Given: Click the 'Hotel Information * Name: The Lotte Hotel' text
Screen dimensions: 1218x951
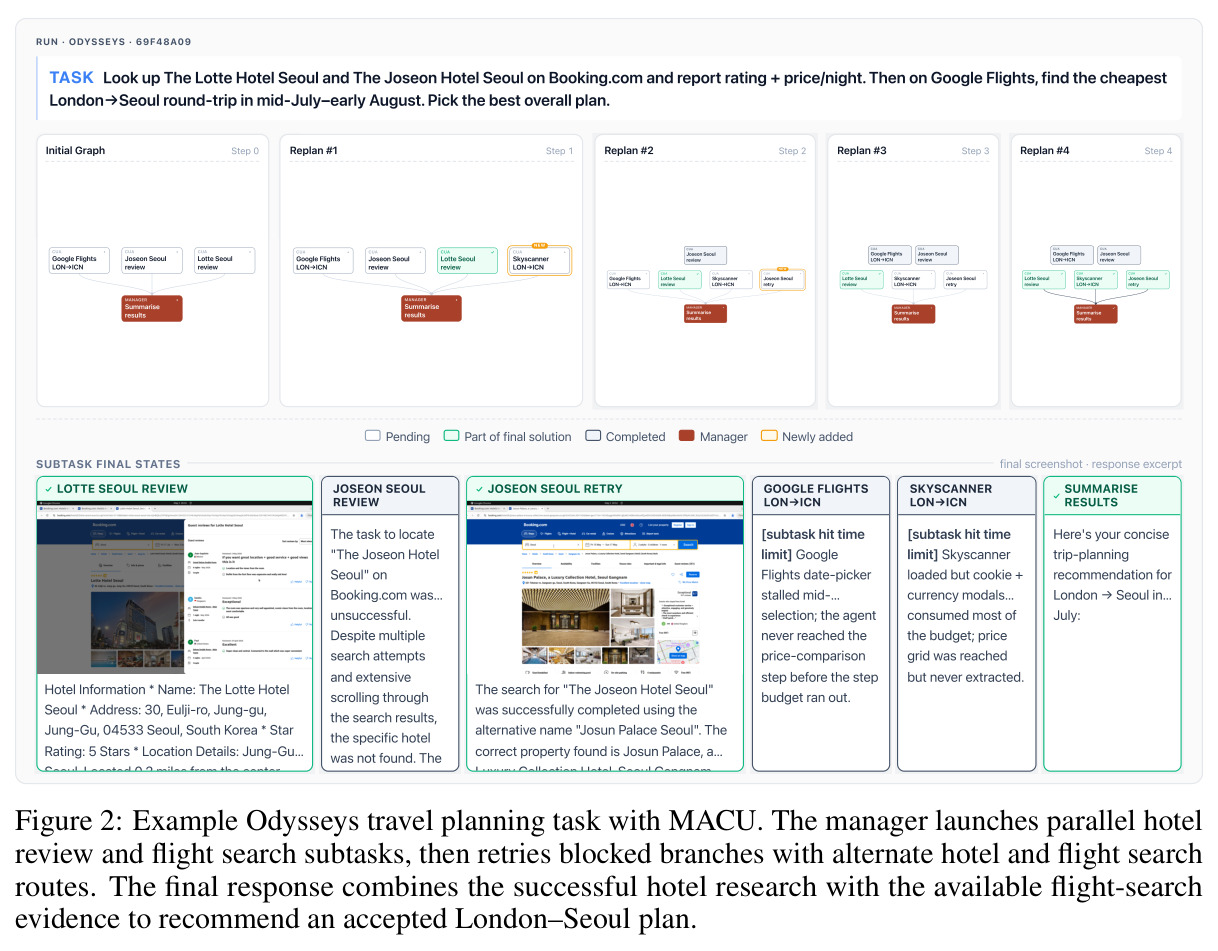Looking at the screenshot, I should click(167, 689).
